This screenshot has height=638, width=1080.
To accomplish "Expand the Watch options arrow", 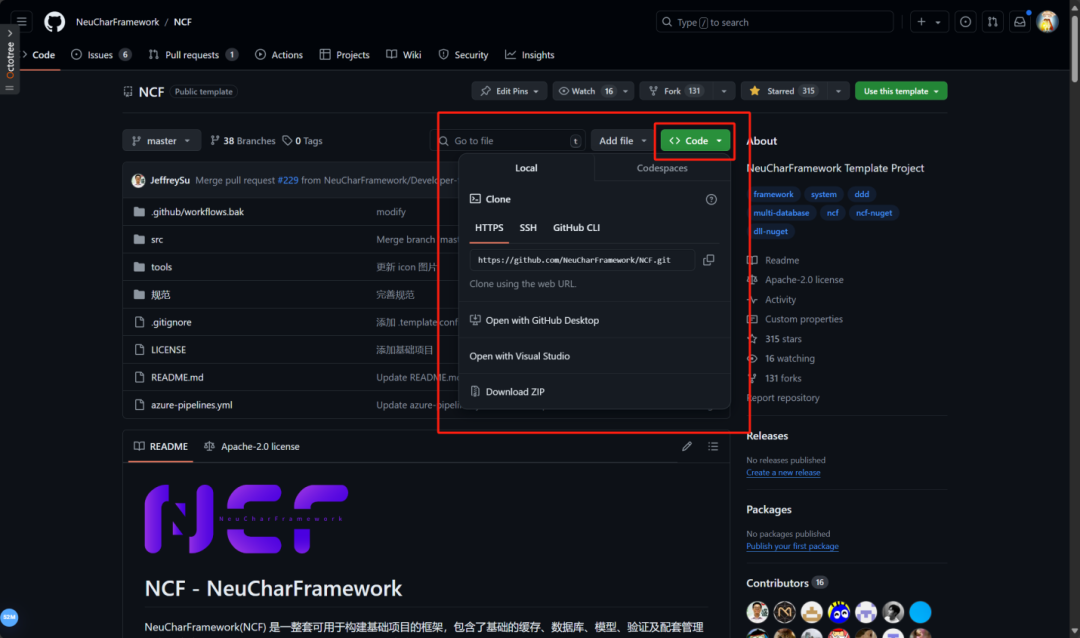I will coord(625,91).
